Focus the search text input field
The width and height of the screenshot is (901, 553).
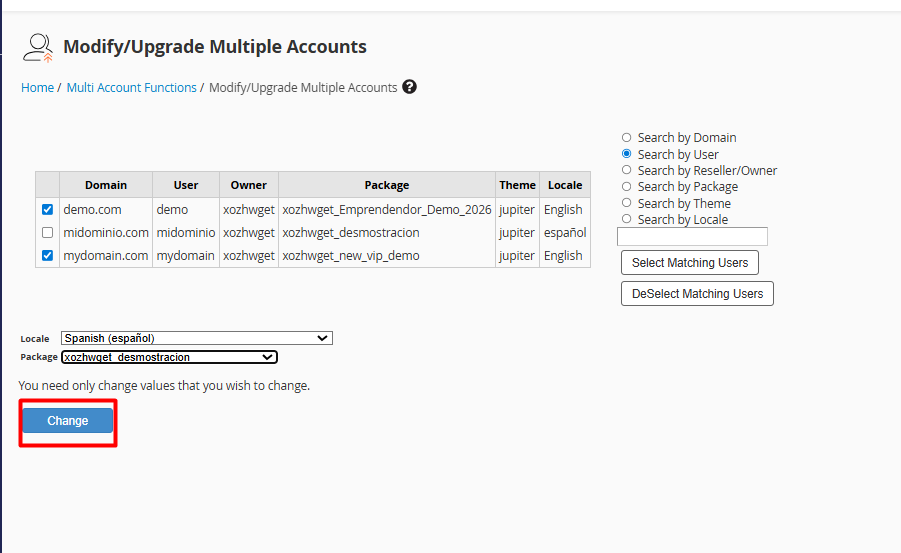pyautogui.click(x=692, y=236)
